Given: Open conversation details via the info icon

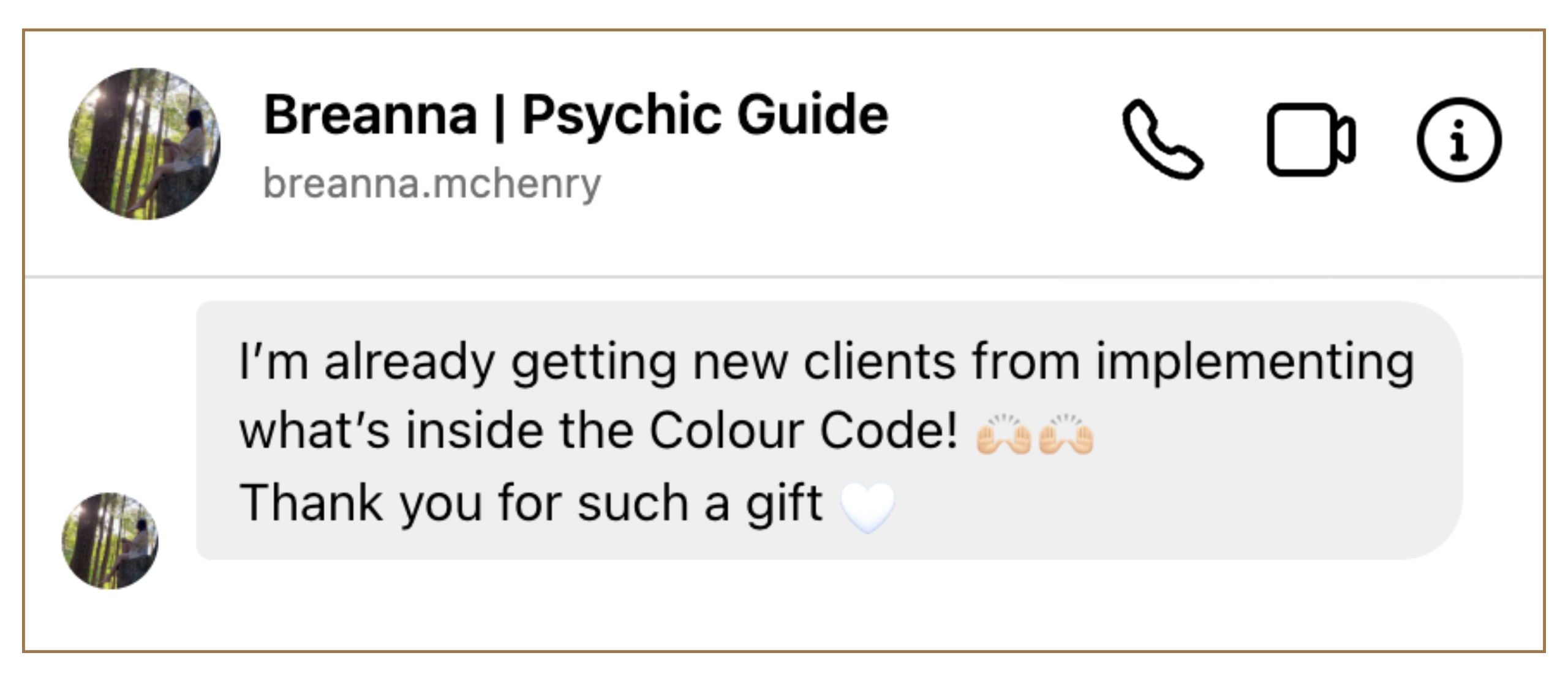Looking at the screenshot, I should (1459, 140).
